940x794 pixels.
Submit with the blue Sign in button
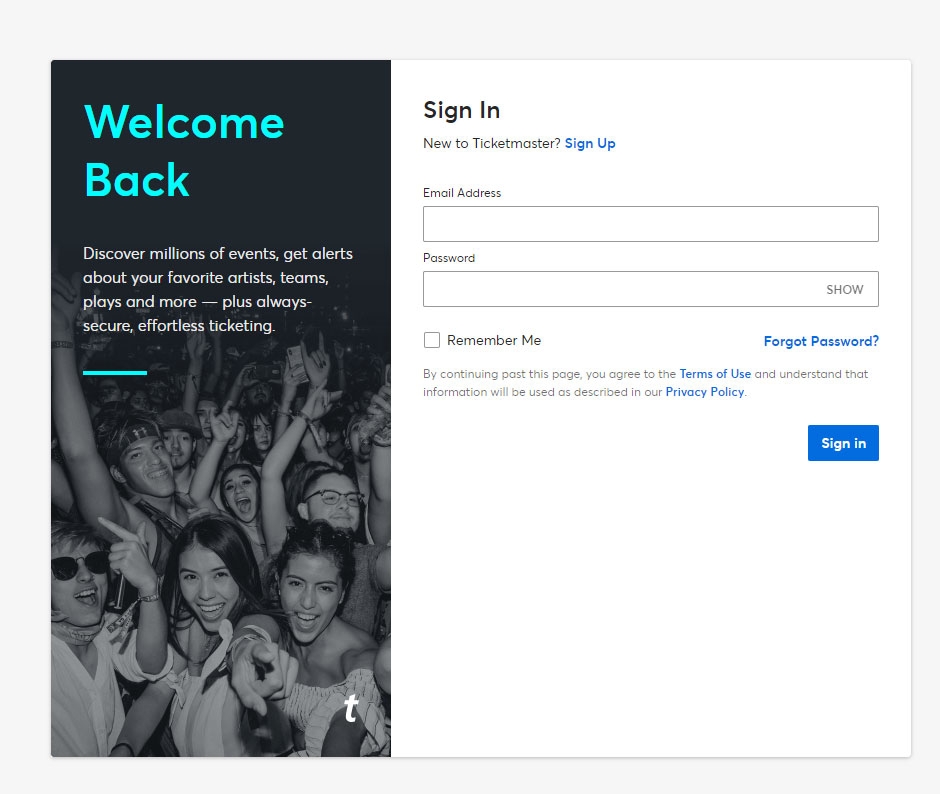click(843, 443)
